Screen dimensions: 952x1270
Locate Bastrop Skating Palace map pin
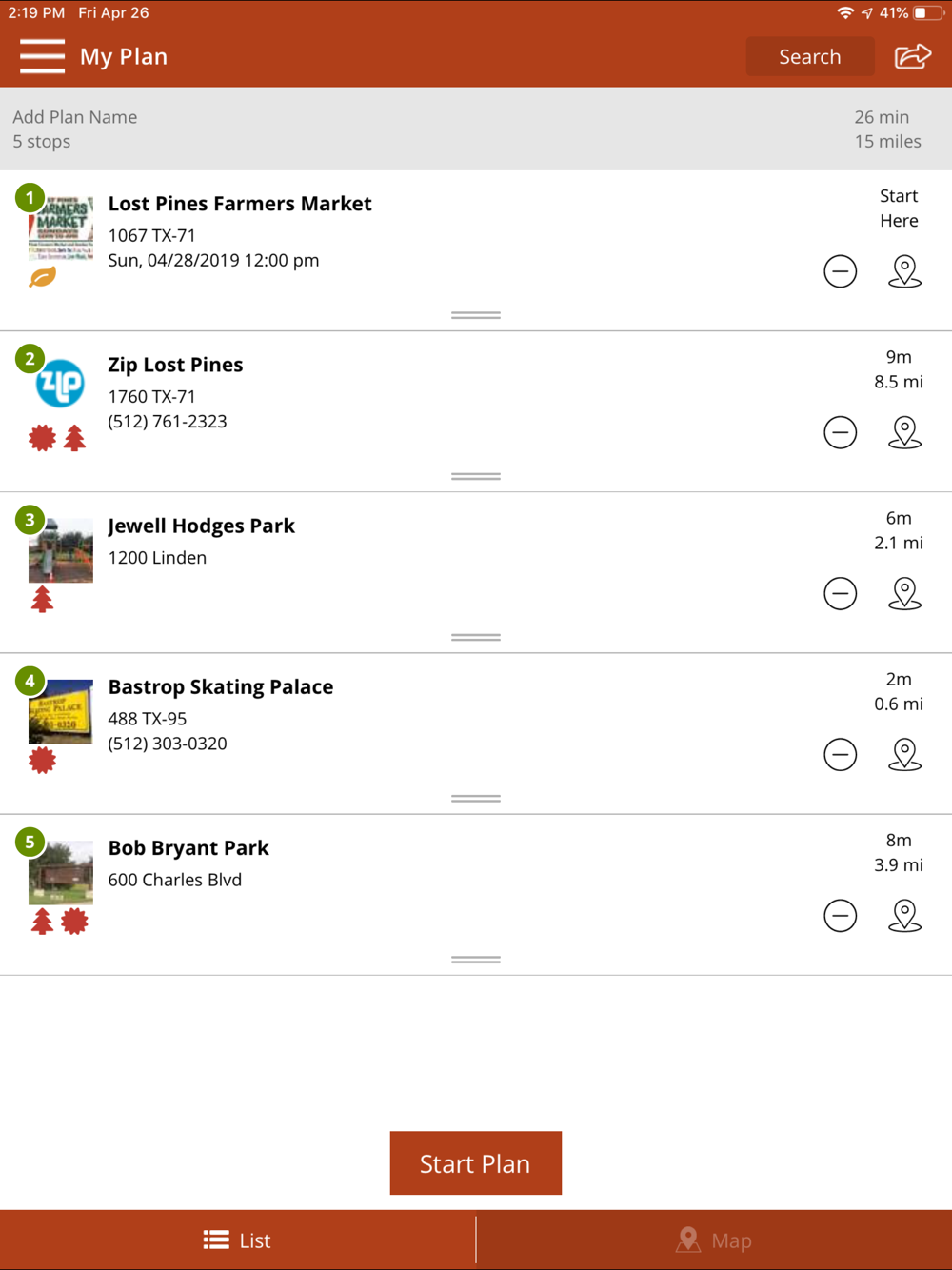coord(904,754)
